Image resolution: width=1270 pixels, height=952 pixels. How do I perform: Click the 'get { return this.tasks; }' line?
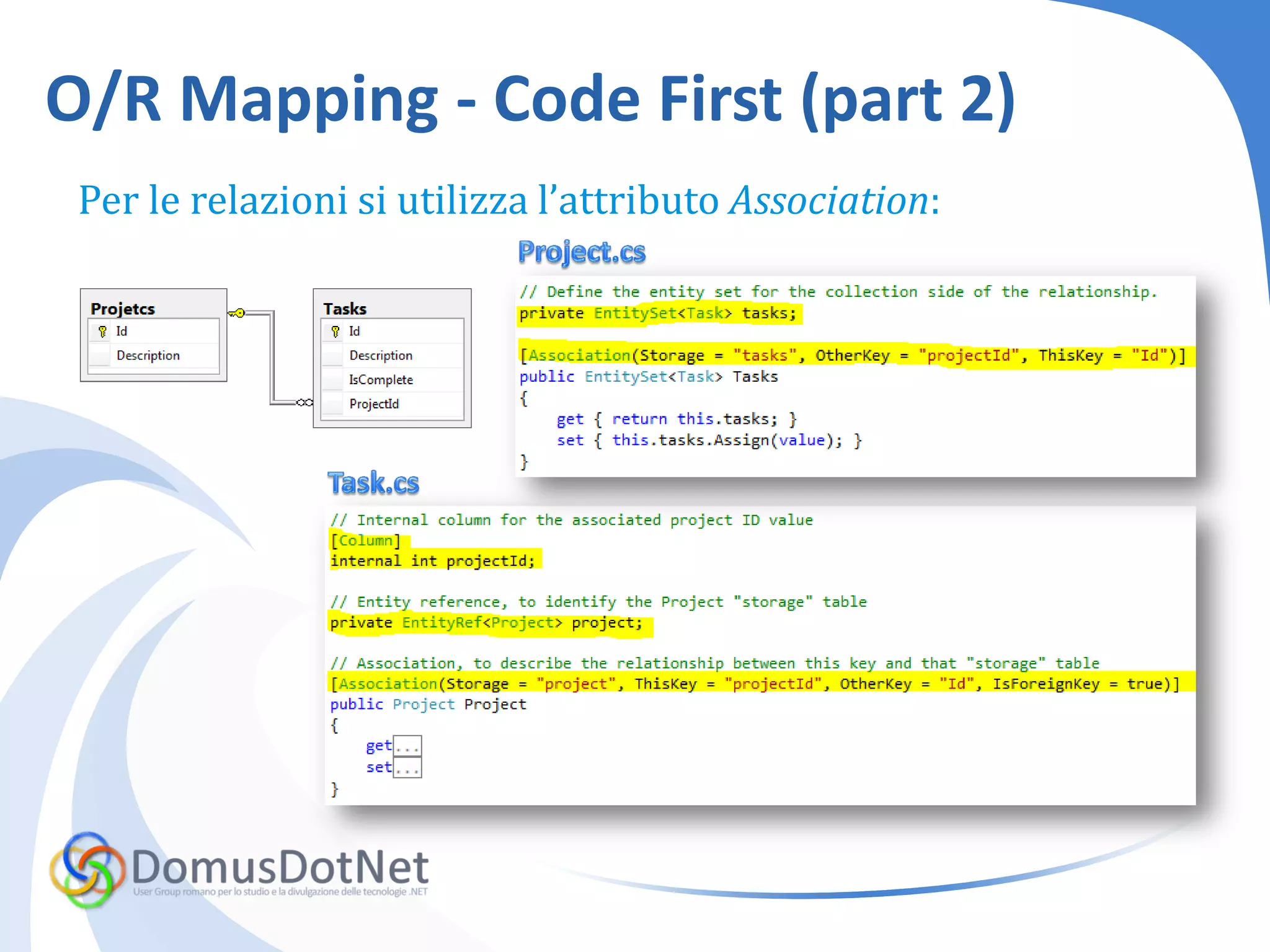[x=677, y=420]
